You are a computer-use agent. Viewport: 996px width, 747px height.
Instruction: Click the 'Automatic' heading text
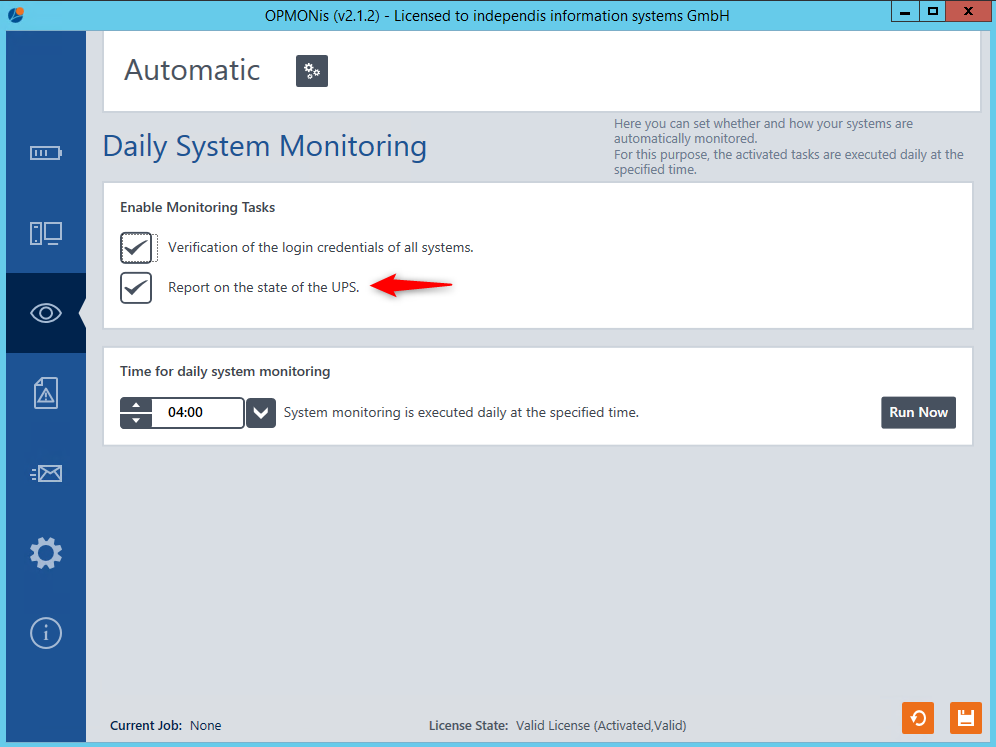click(192, 70)
